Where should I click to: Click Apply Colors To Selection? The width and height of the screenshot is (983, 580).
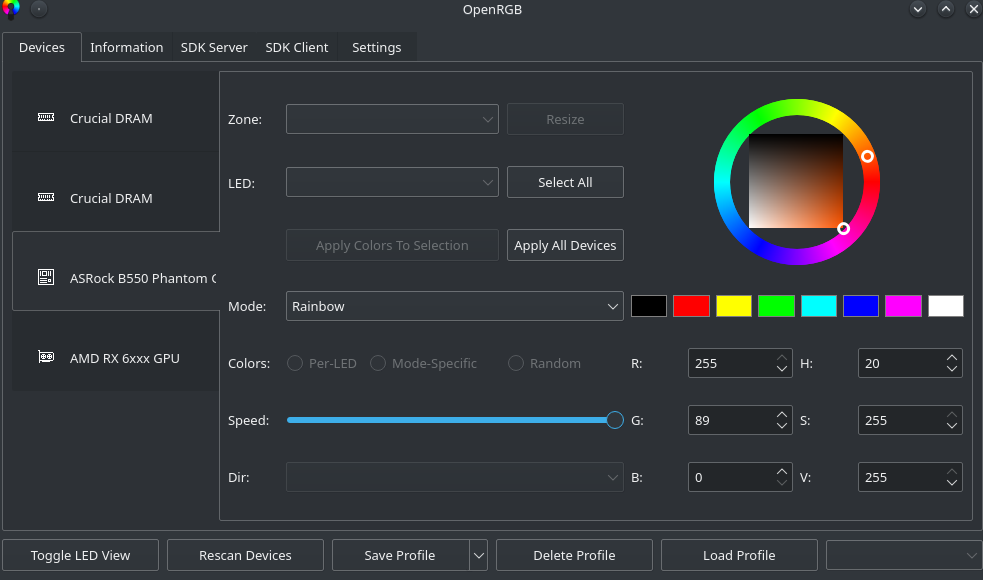392,245
